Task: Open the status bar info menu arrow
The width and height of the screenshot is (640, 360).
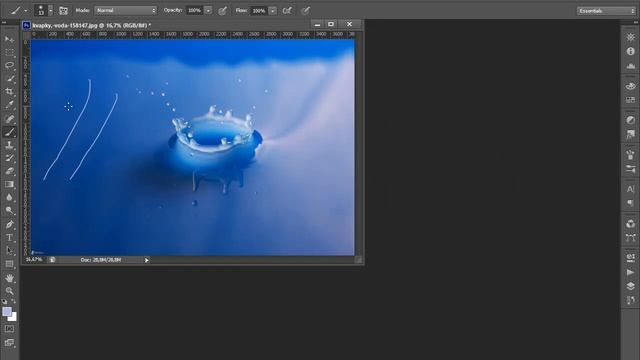Action: (147, 260)
